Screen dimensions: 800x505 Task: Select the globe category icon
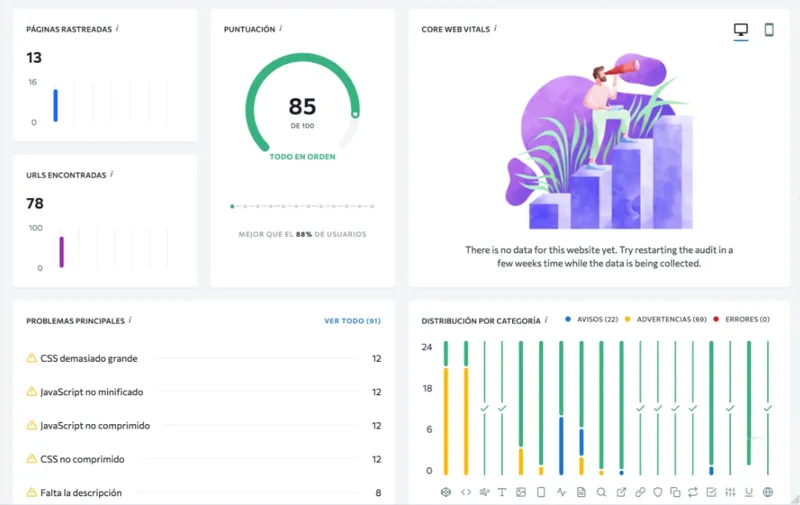768,492
